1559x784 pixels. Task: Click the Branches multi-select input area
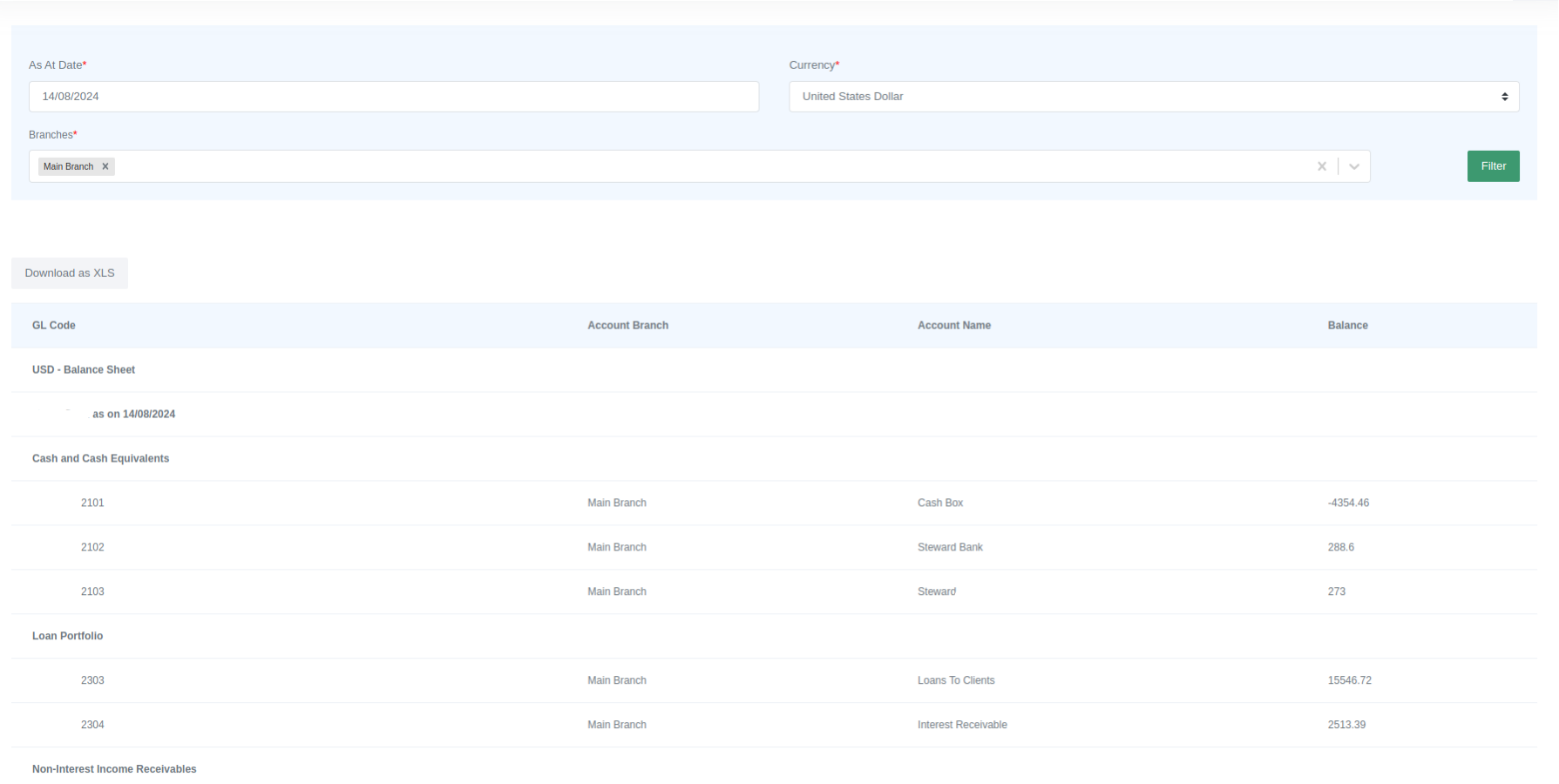click(x=697, y=166)
